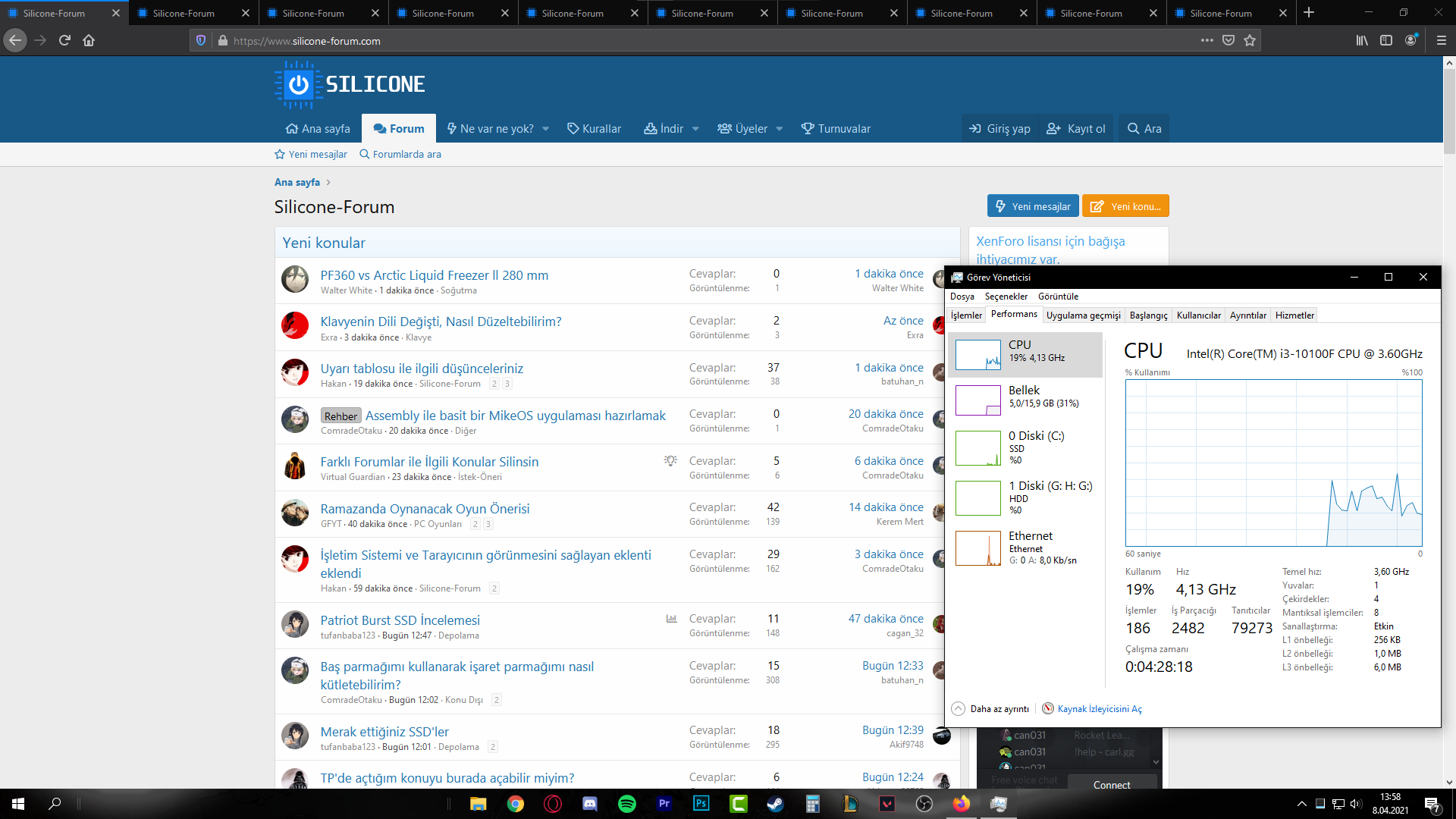
Task: Open Camtasia from the taskbar
Action: [739, 804]
